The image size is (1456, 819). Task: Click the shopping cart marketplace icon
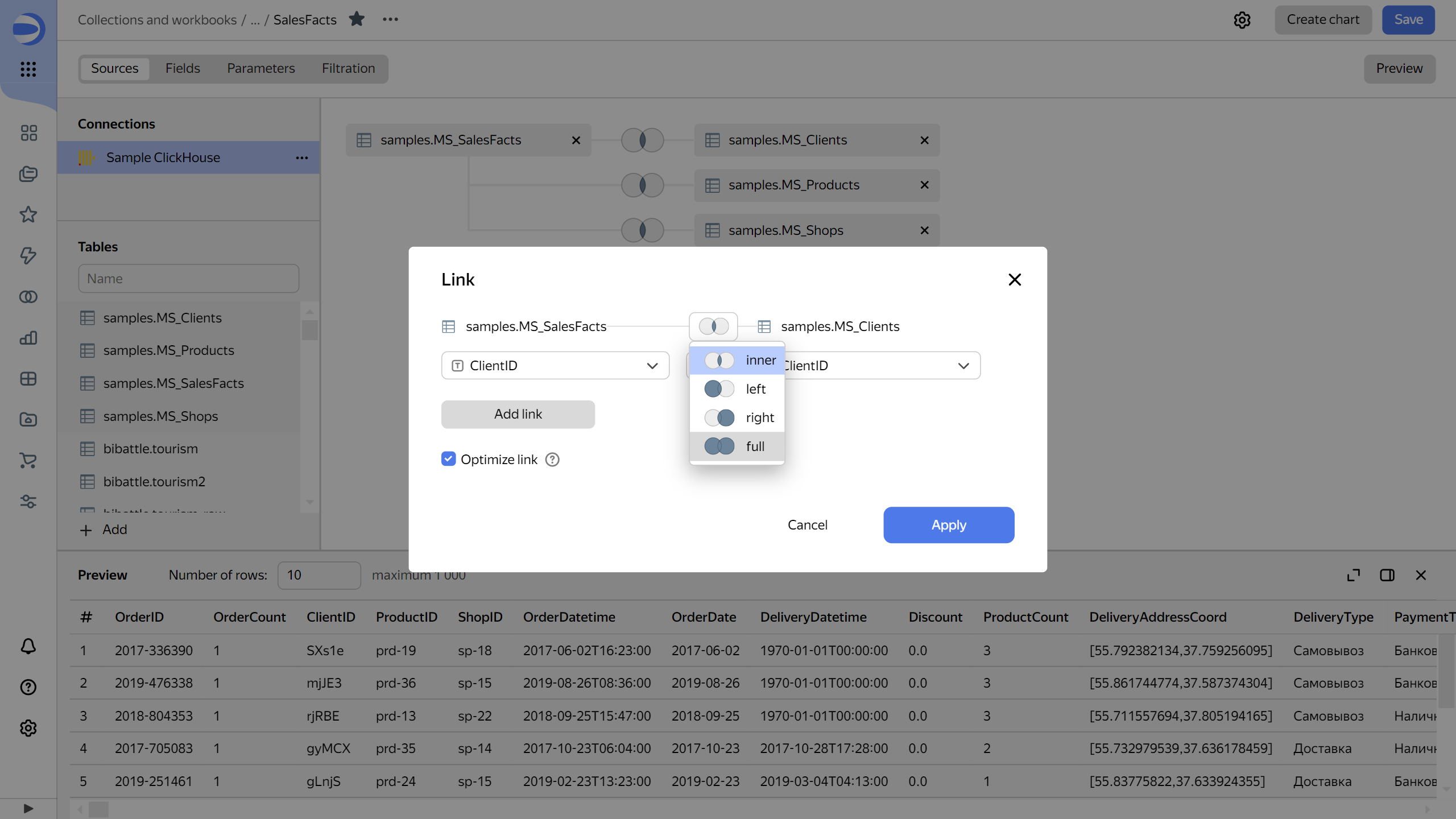pyautogui.click(x=28, y=461)
